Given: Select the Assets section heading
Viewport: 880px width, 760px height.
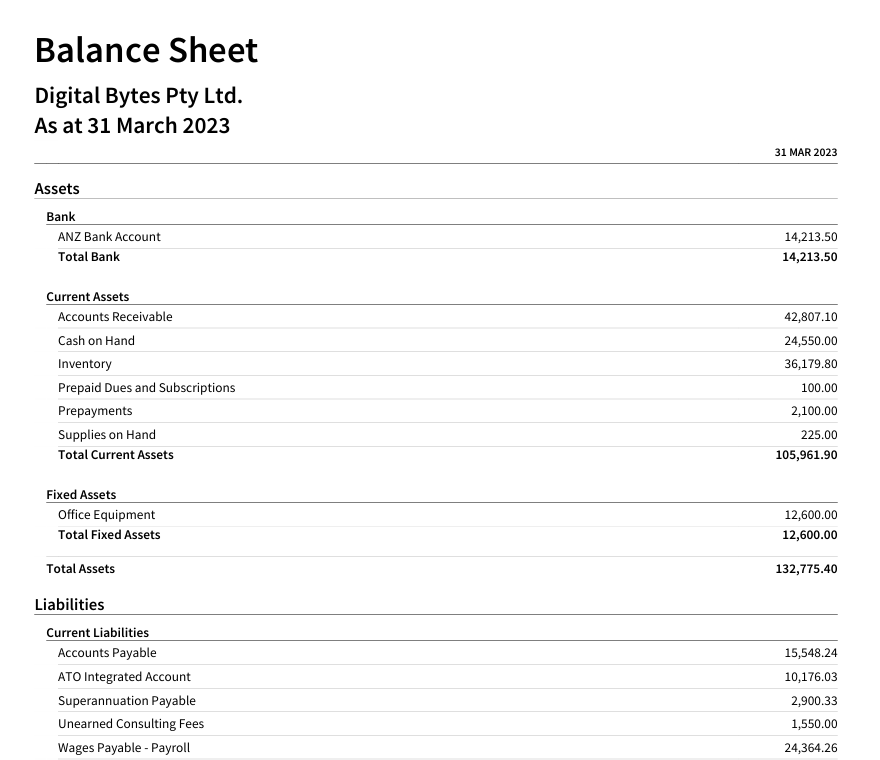Looking at the screenshot, I should 57,188.
